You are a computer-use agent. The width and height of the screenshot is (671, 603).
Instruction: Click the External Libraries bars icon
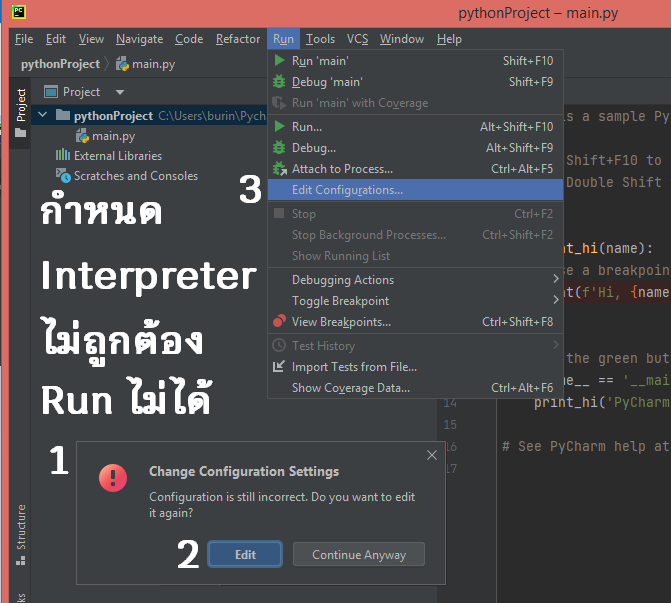coord(62,155)
